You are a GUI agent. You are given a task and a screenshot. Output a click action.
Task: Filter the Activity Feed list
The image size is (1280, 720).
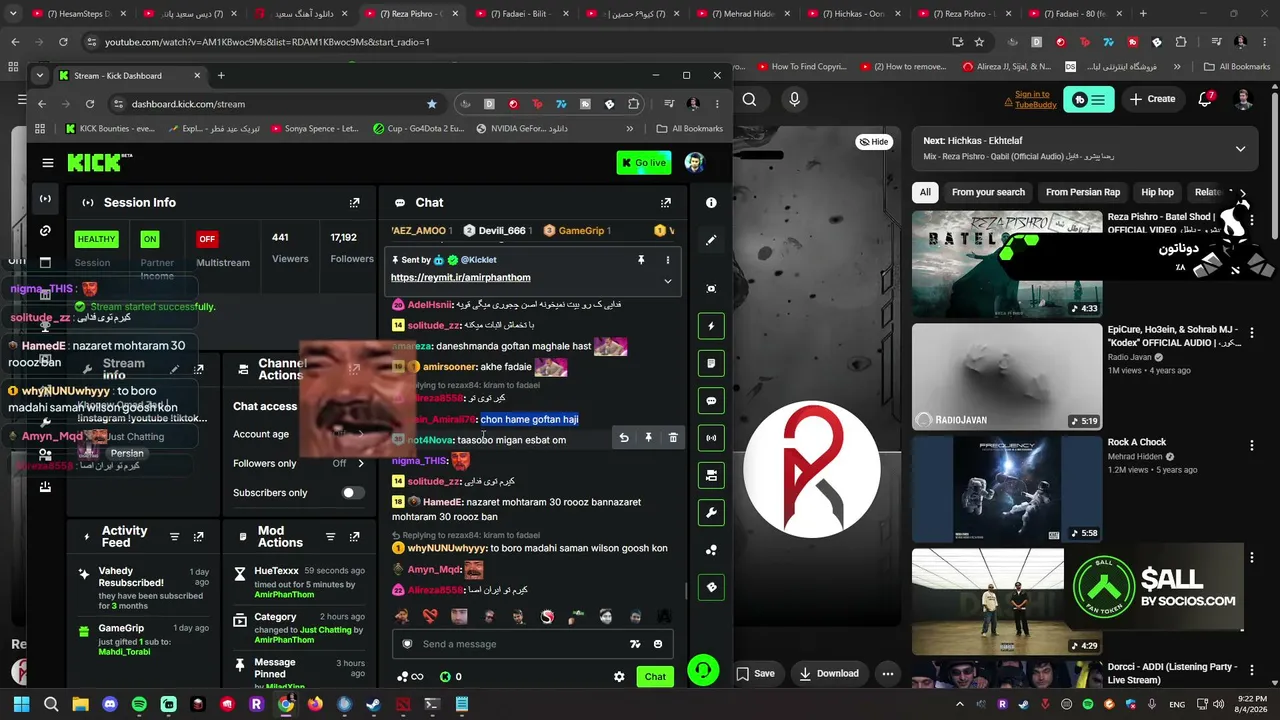tap(174, 537)
